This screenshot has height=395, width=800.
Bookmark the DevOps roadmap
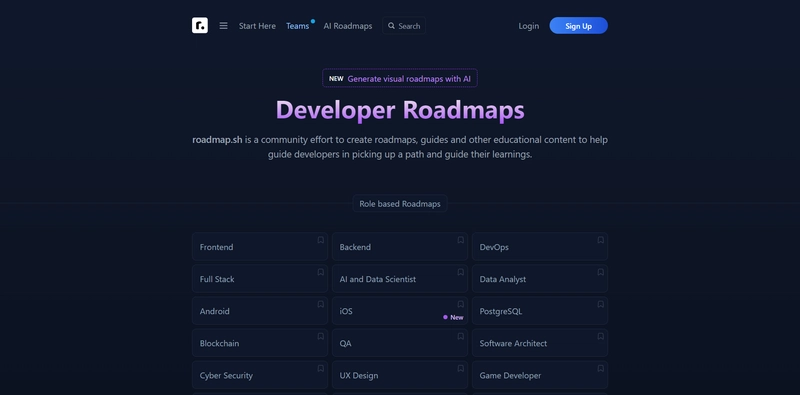point(601,240)
